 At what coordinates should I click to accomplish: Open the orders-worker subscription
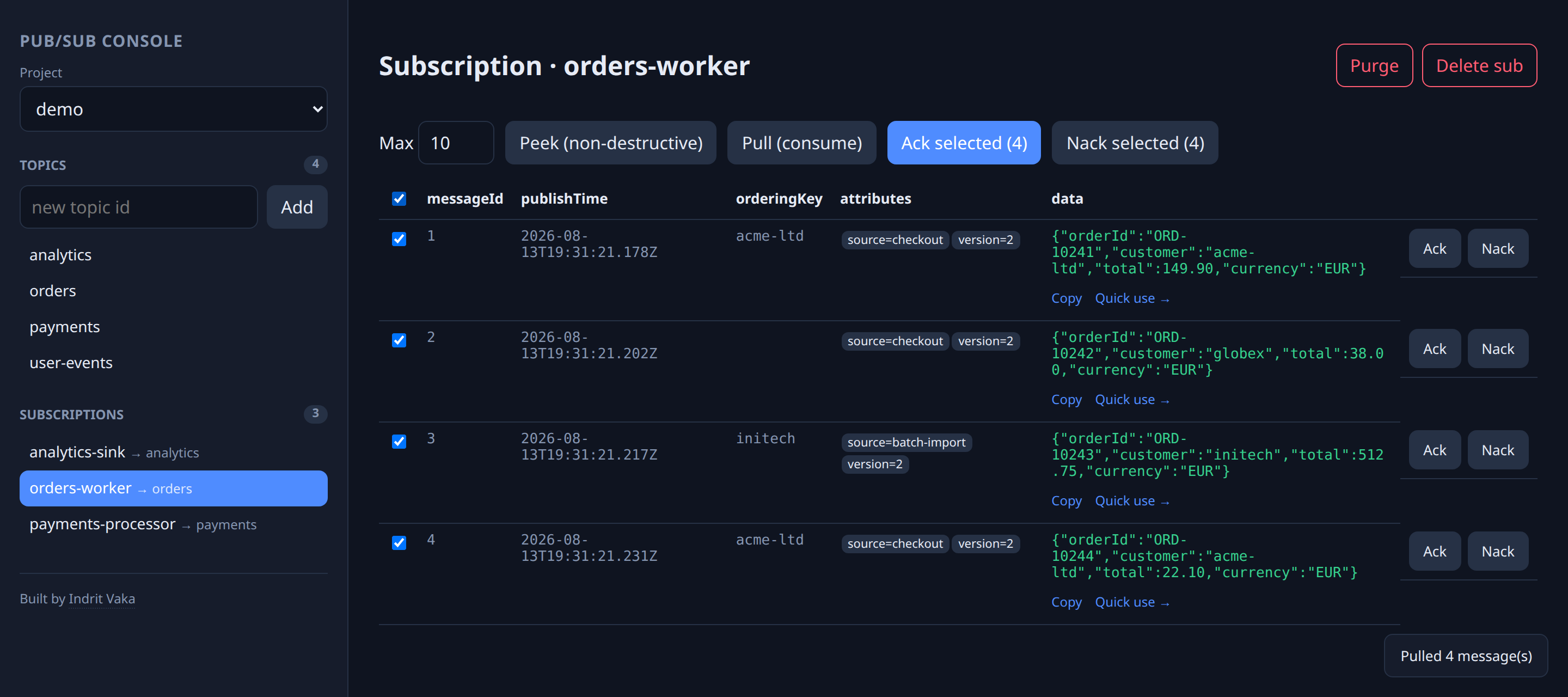[x=174, y=488]
